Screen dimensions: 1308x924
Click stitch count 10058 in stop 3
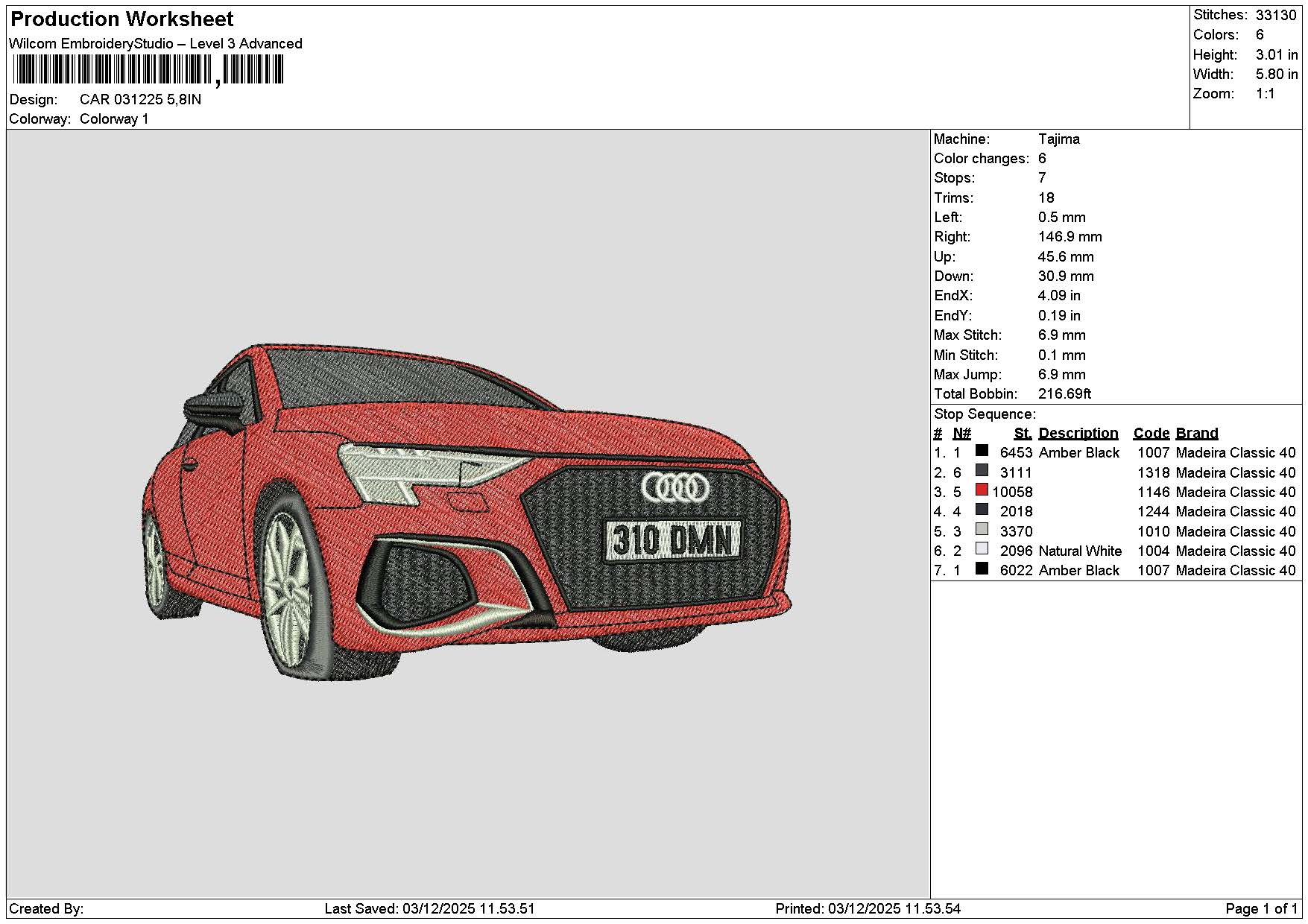tap(1012, 492)
